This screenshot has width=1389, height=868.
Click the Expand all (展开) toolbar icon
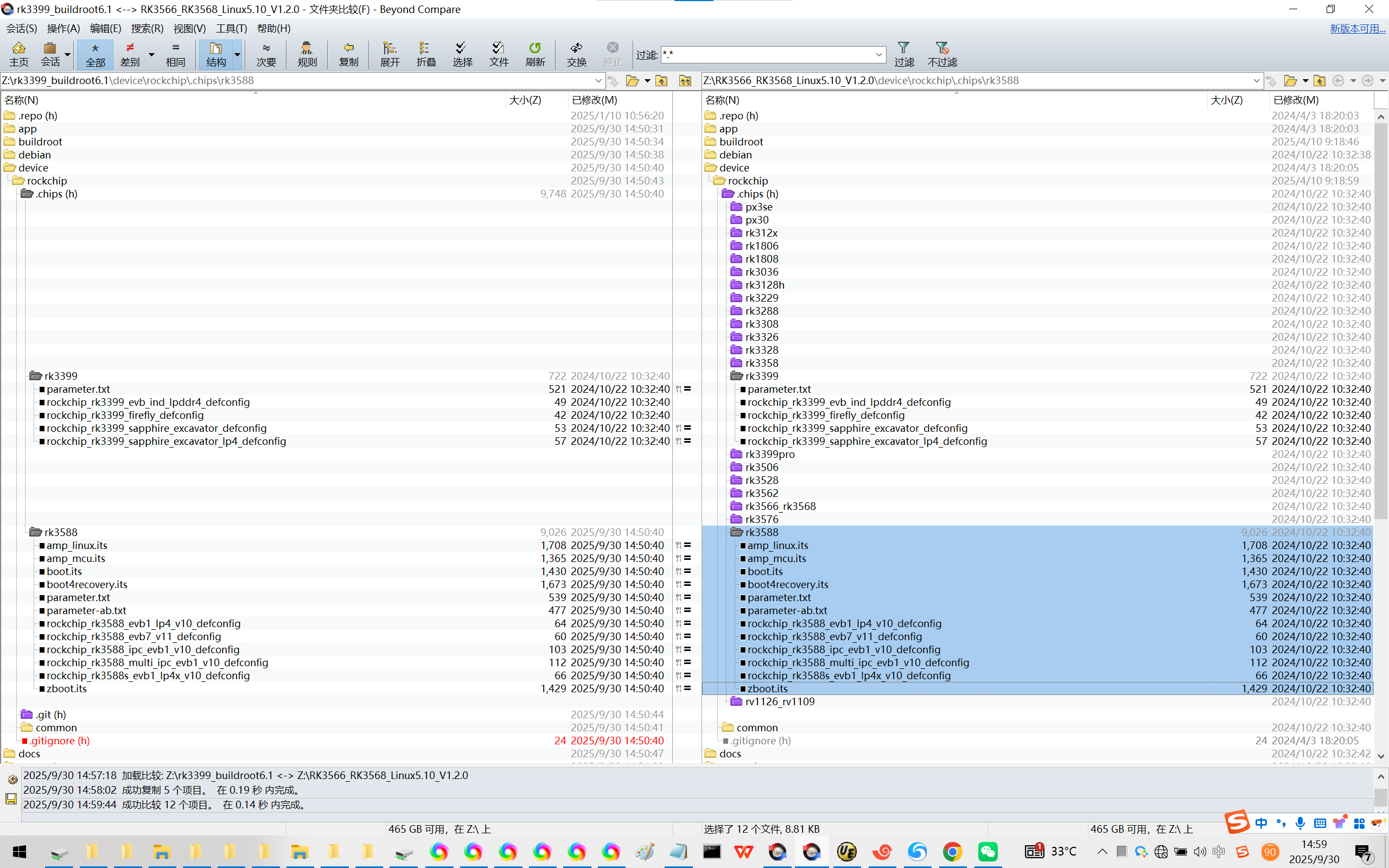390,54
